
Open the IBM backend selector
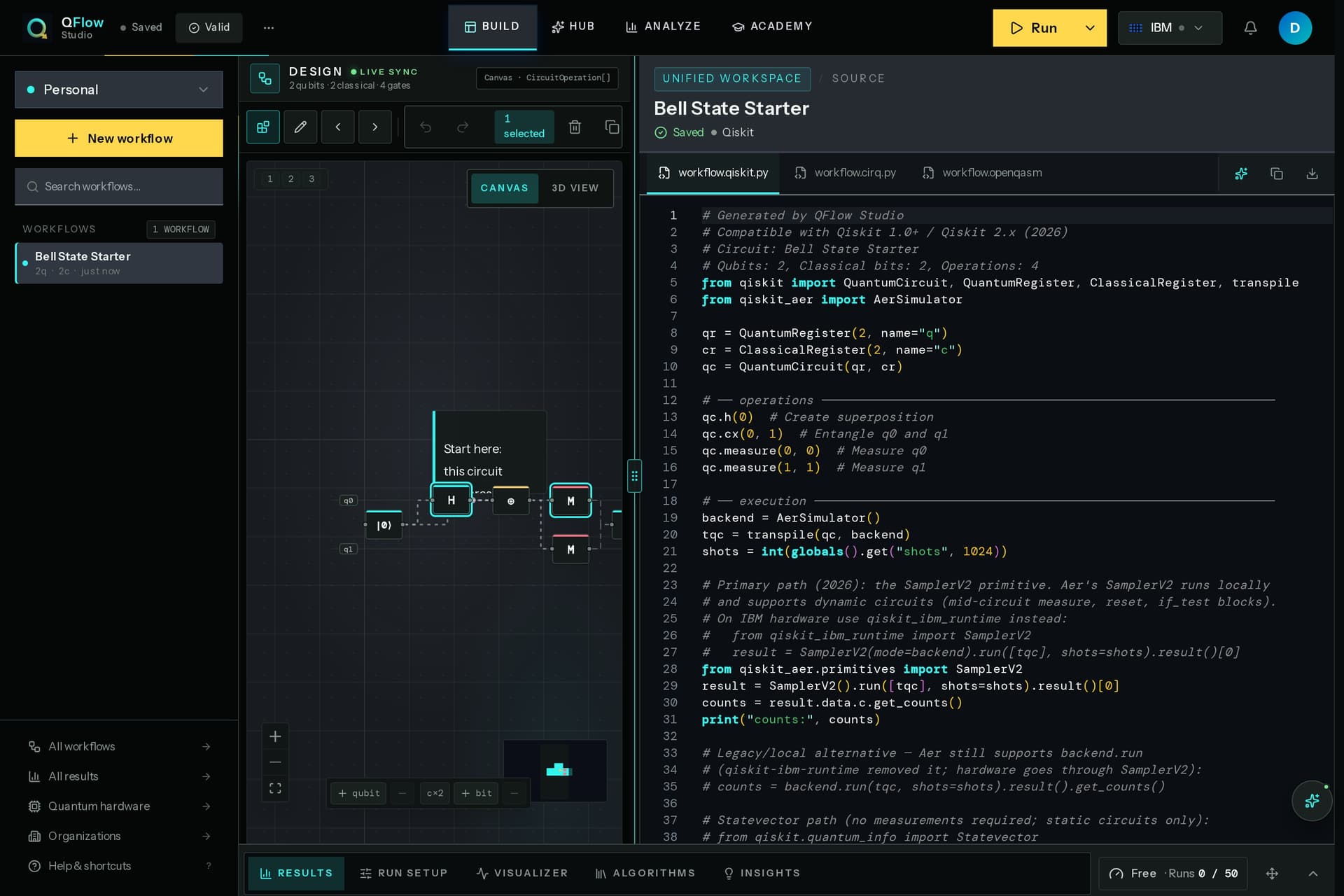[x=1170, y=28]
